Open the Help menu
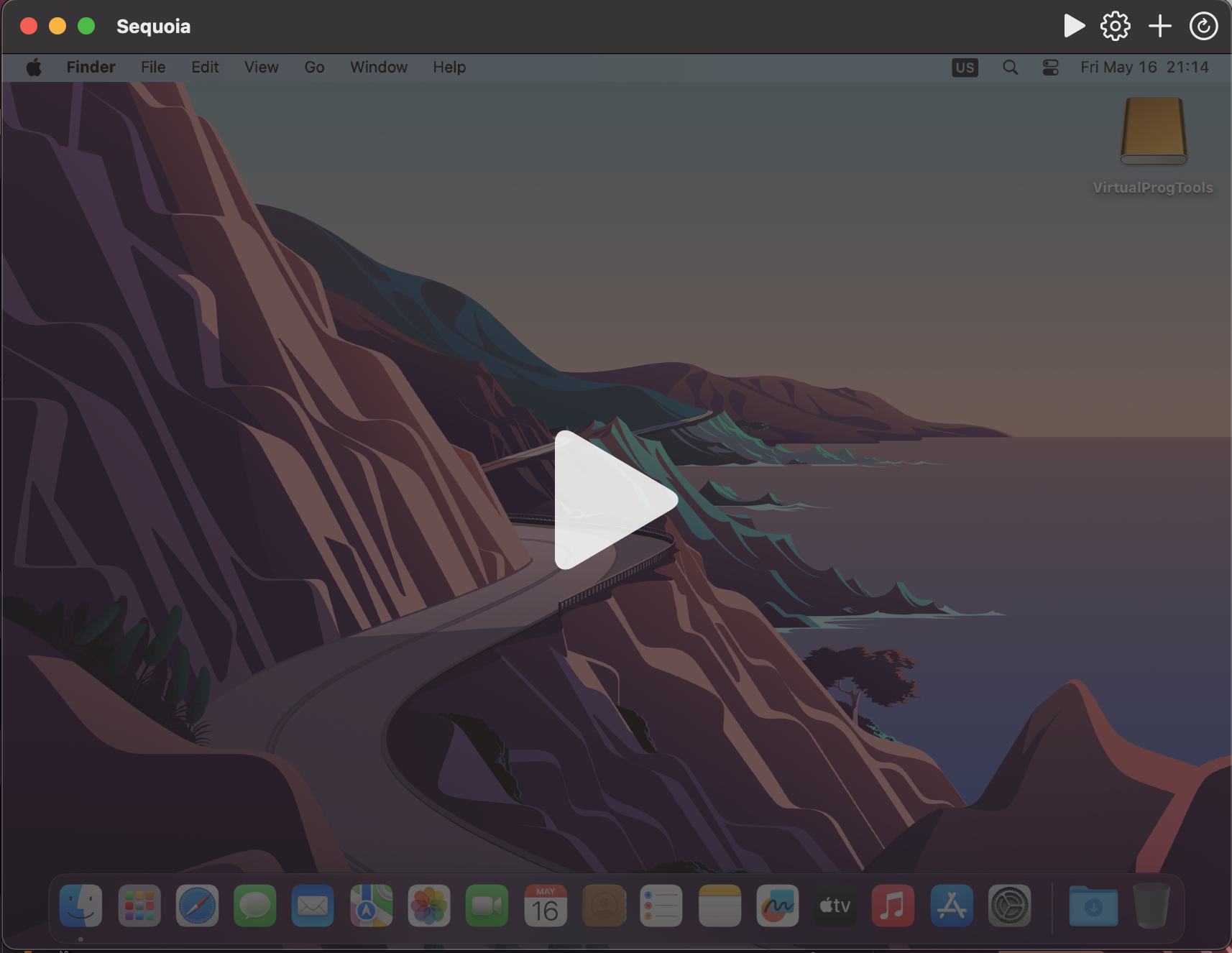Image resolution: width=1232 pixels, height=953 pixels. tap(449, 67)
